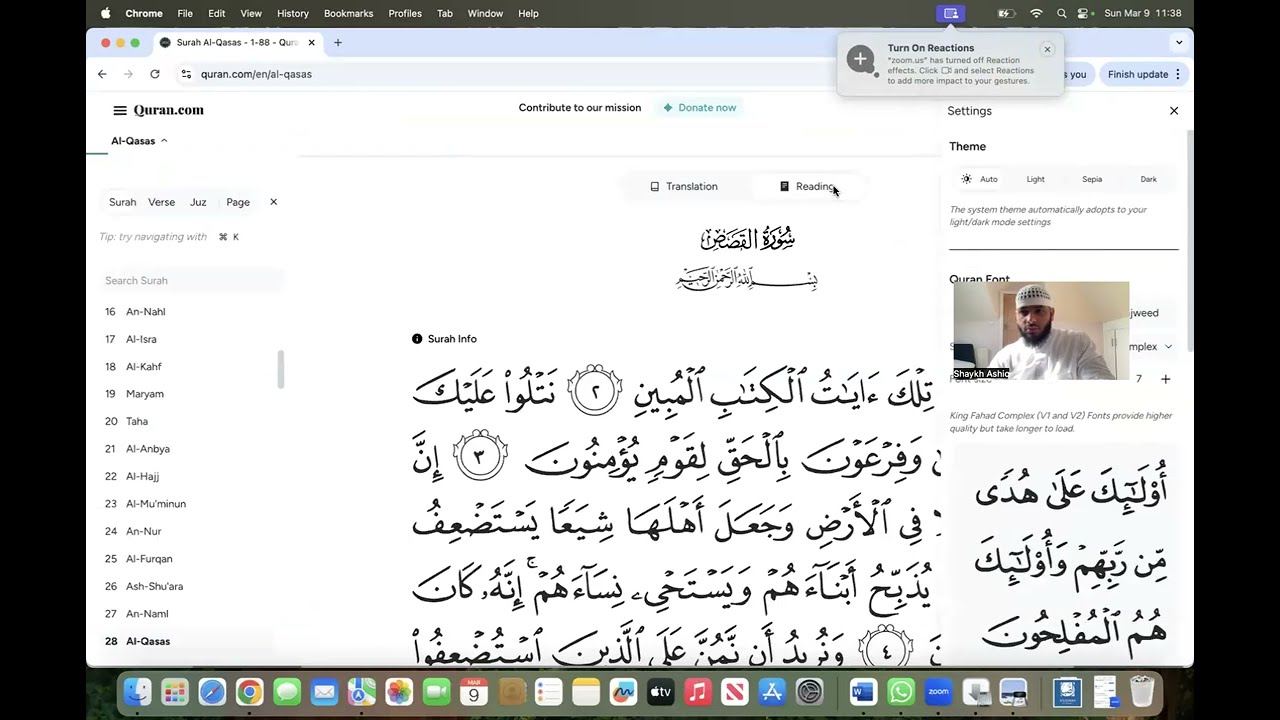Switch to Translation view
The height and width of the screenshot is (720, 1280).
click(684, 187)
